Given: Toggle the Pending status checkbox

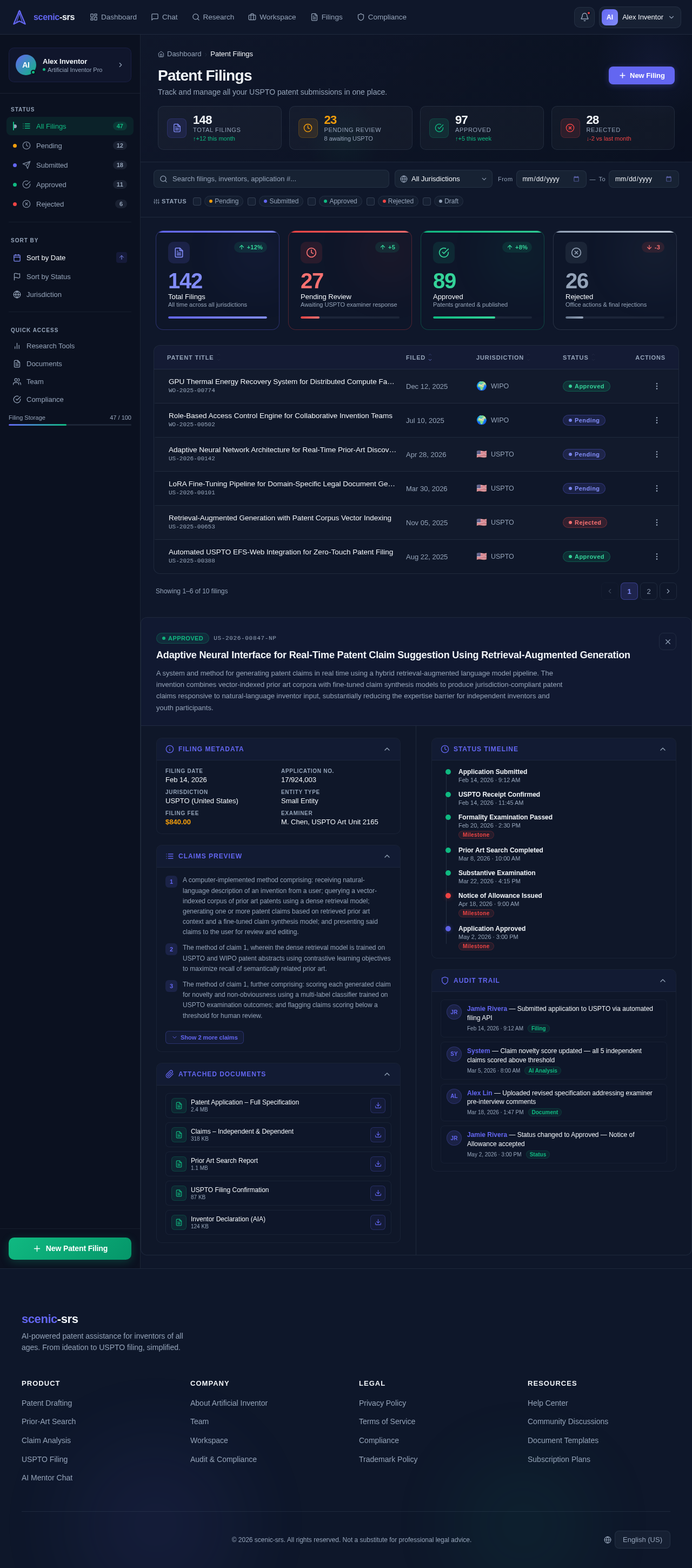Looking at the screenshot, I should (x=197, y=202).
